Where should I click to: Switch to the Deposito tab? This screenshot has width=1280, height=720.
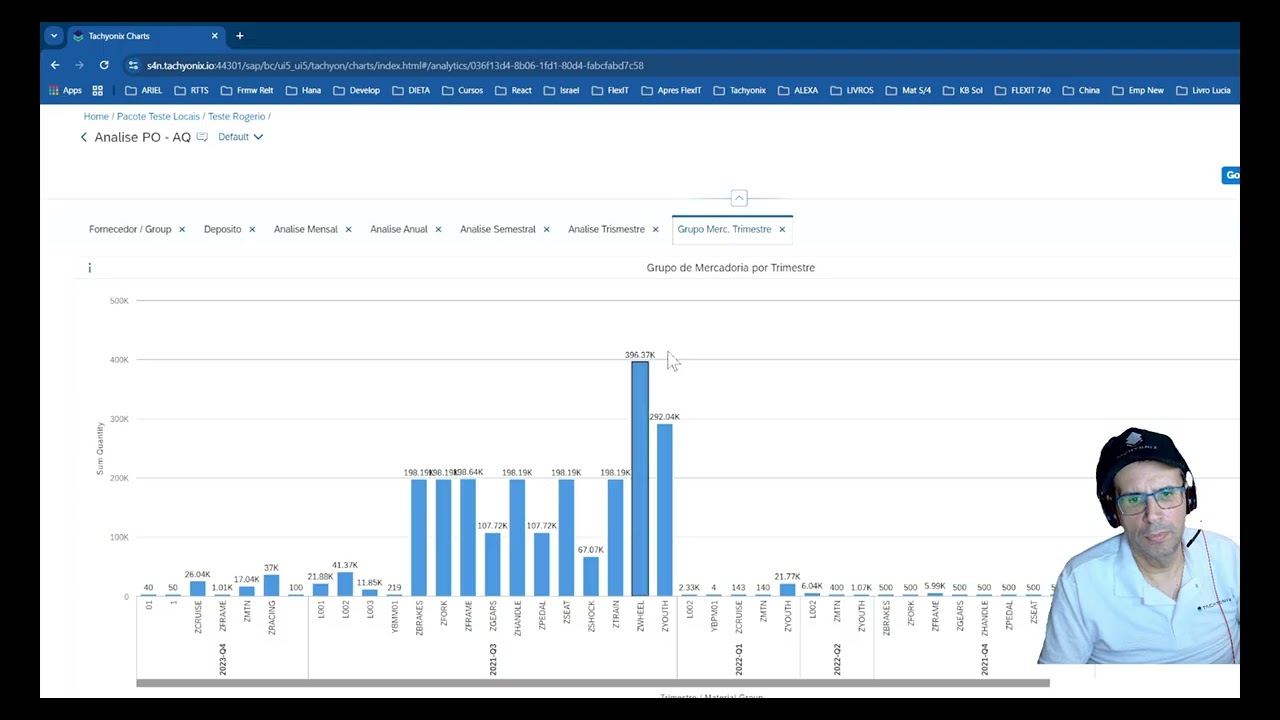coord(223,229)
